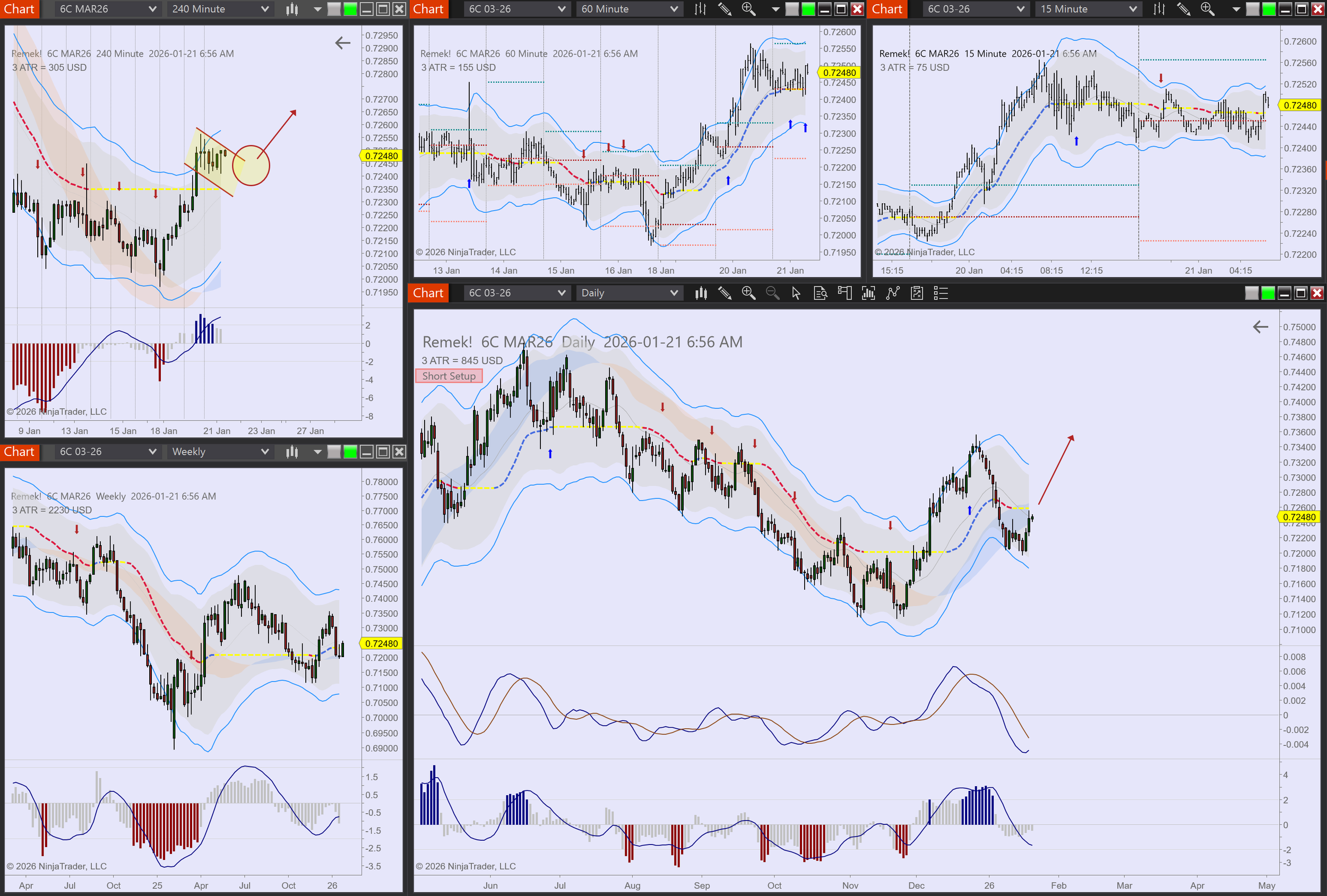Click back arrow on 240 Minute chart
The height and width of the screenshot is (896, 1327).
342,43
